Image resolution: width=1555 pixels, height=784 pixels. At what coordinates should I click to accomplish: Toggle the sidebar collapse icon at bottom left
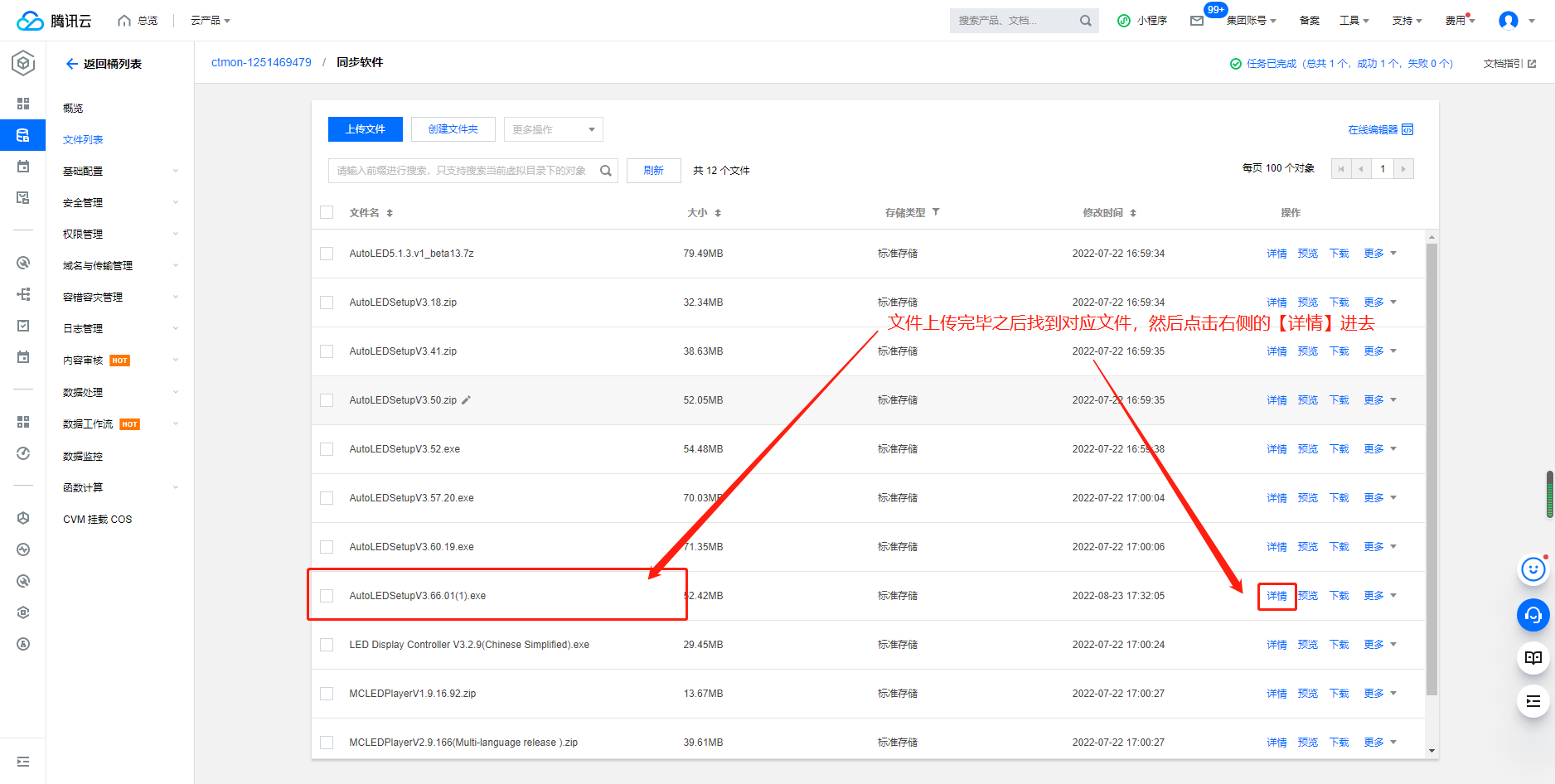pos(23,762)
